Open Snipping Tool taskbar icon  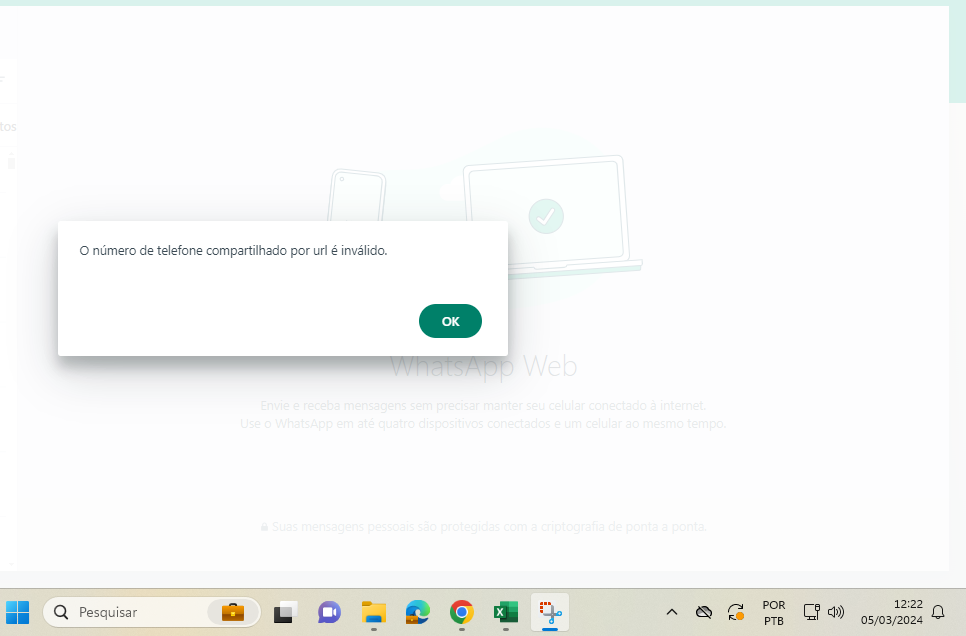[x=550, y=612]
